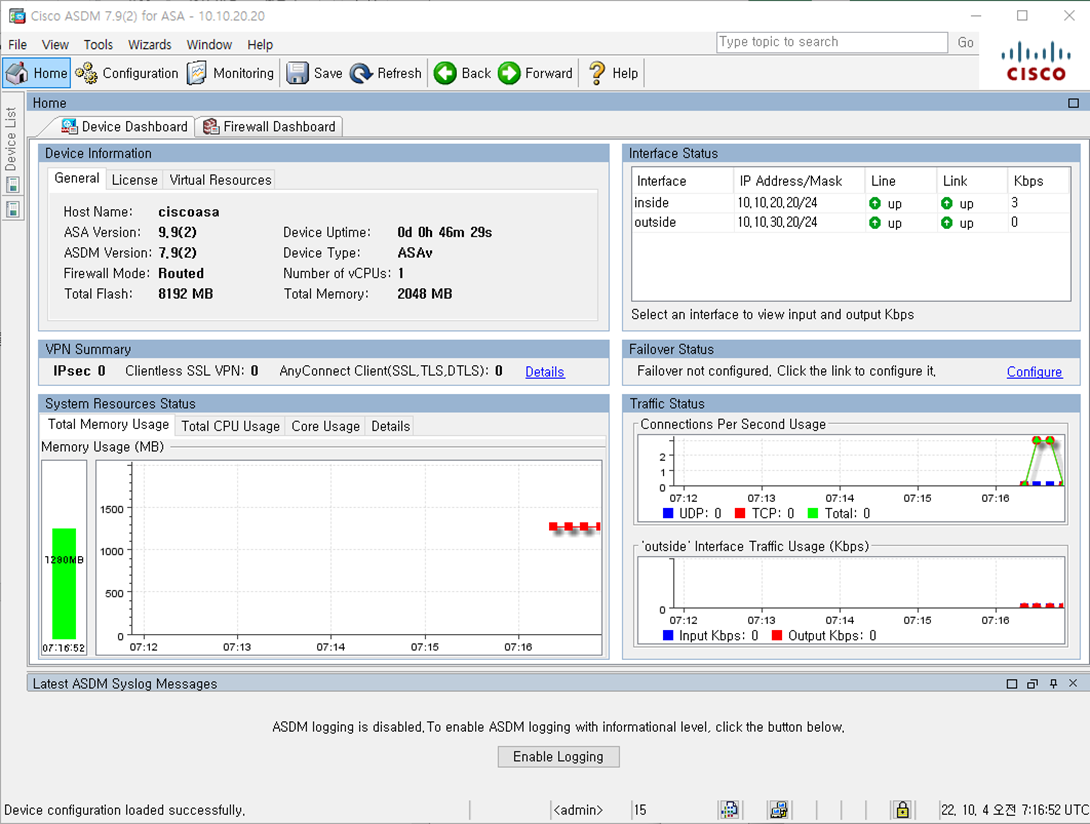Expand the Device List side panel
The width and height of the screenshot is (1090, 824).
click(x=10, y=139)
